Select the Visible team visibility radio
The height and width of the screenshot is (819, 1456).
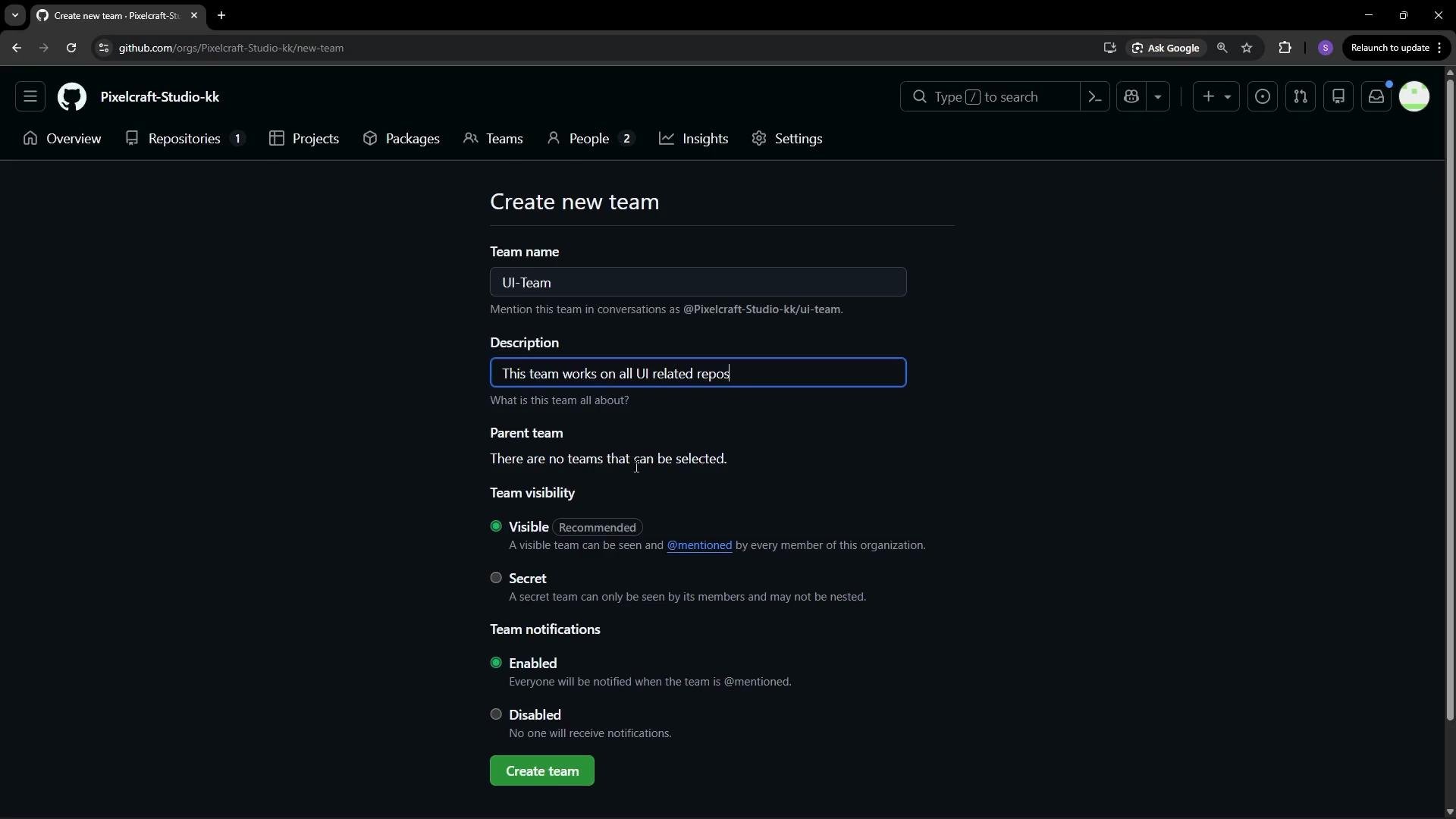(496, 526)
